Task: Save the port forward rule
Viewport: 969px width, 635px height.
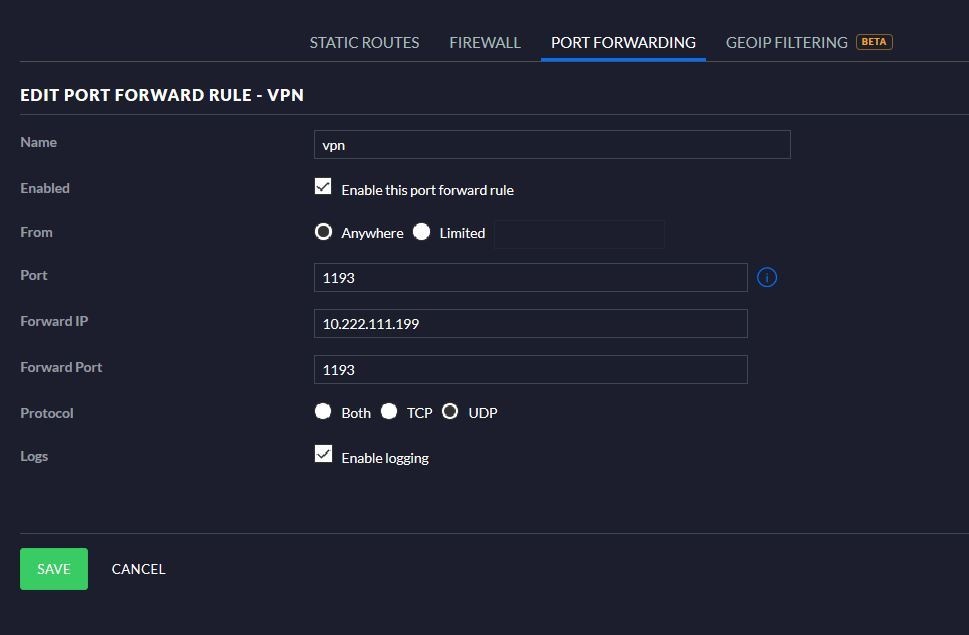Action: click(54, 569)
